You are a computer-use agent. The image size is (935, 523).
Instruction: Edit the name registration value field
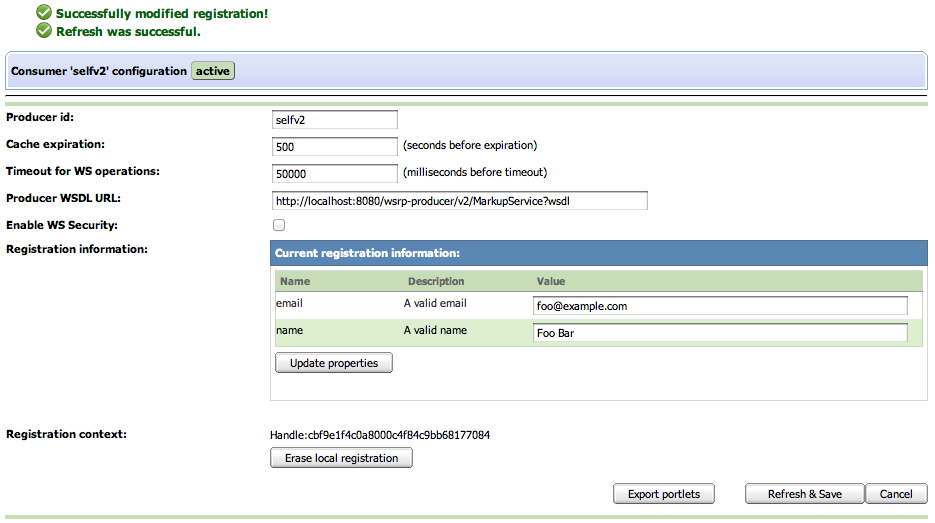[720, 333]
